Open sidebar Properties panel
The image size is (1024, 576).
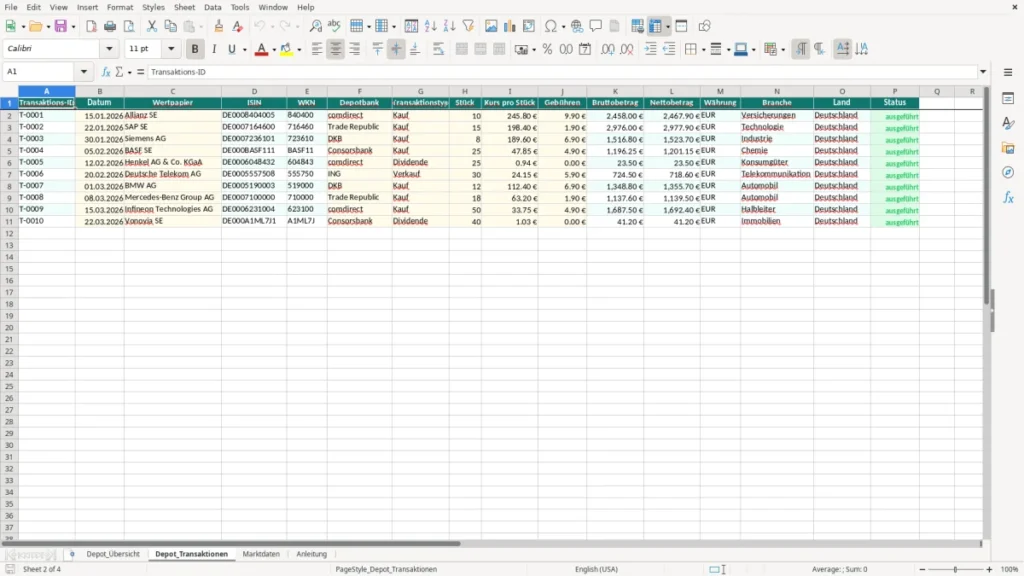pyautogui.click(x=1008, y=98)
